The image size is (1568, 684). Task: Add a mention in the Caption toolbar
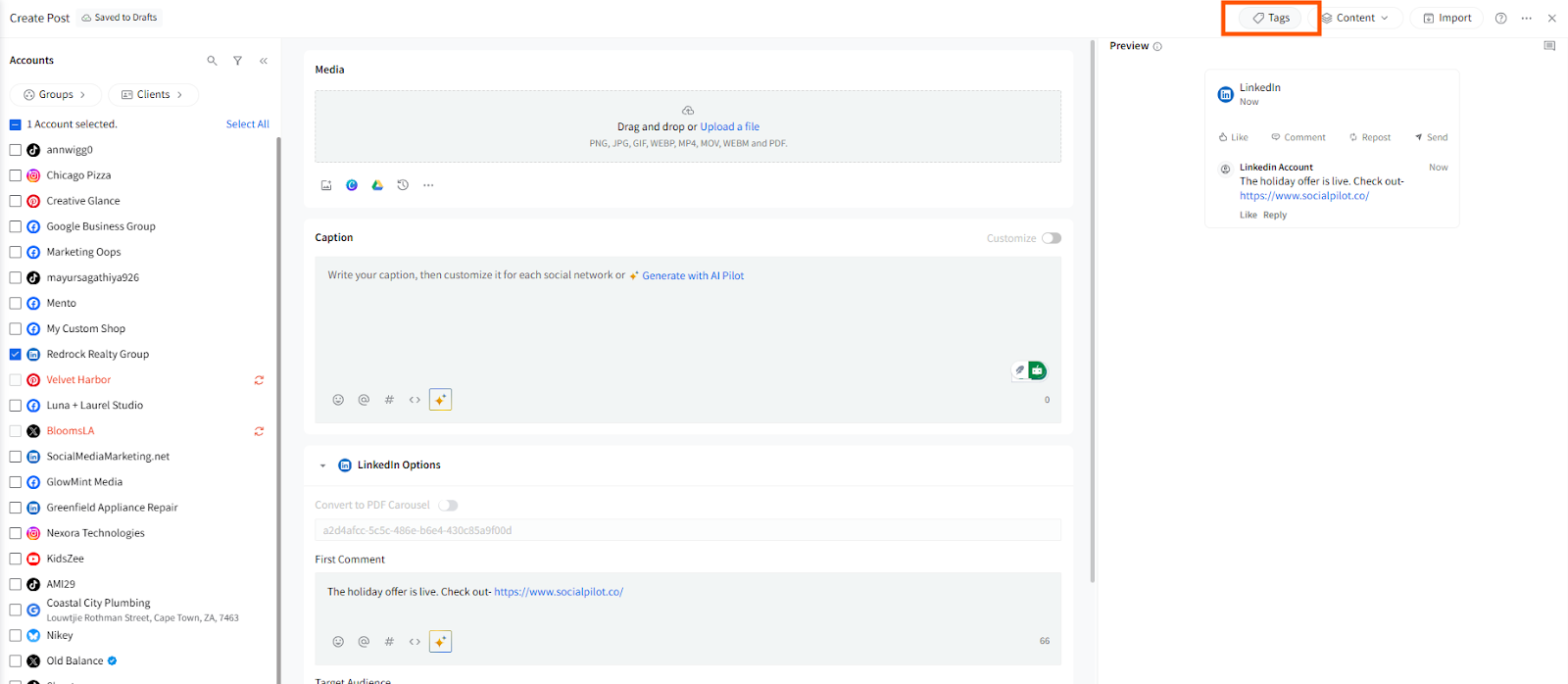coord(364,400)
